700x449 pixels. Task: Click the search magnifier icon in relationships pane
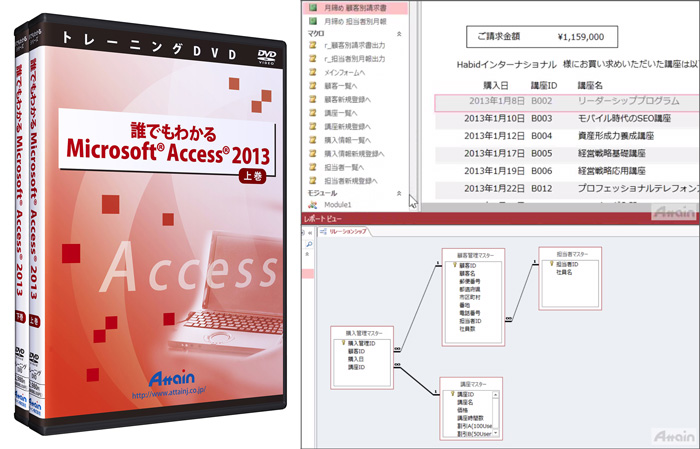coord(308,244)
